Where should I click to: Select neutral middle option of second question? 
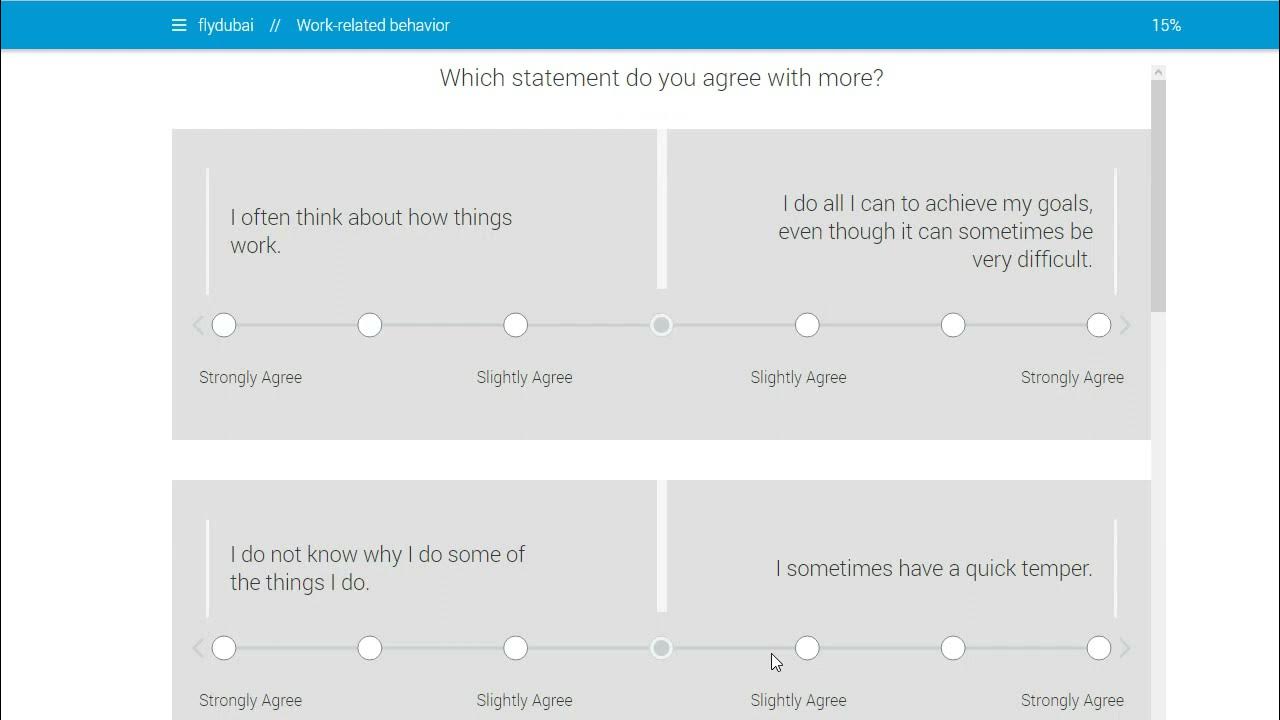[x=661, y=648]
